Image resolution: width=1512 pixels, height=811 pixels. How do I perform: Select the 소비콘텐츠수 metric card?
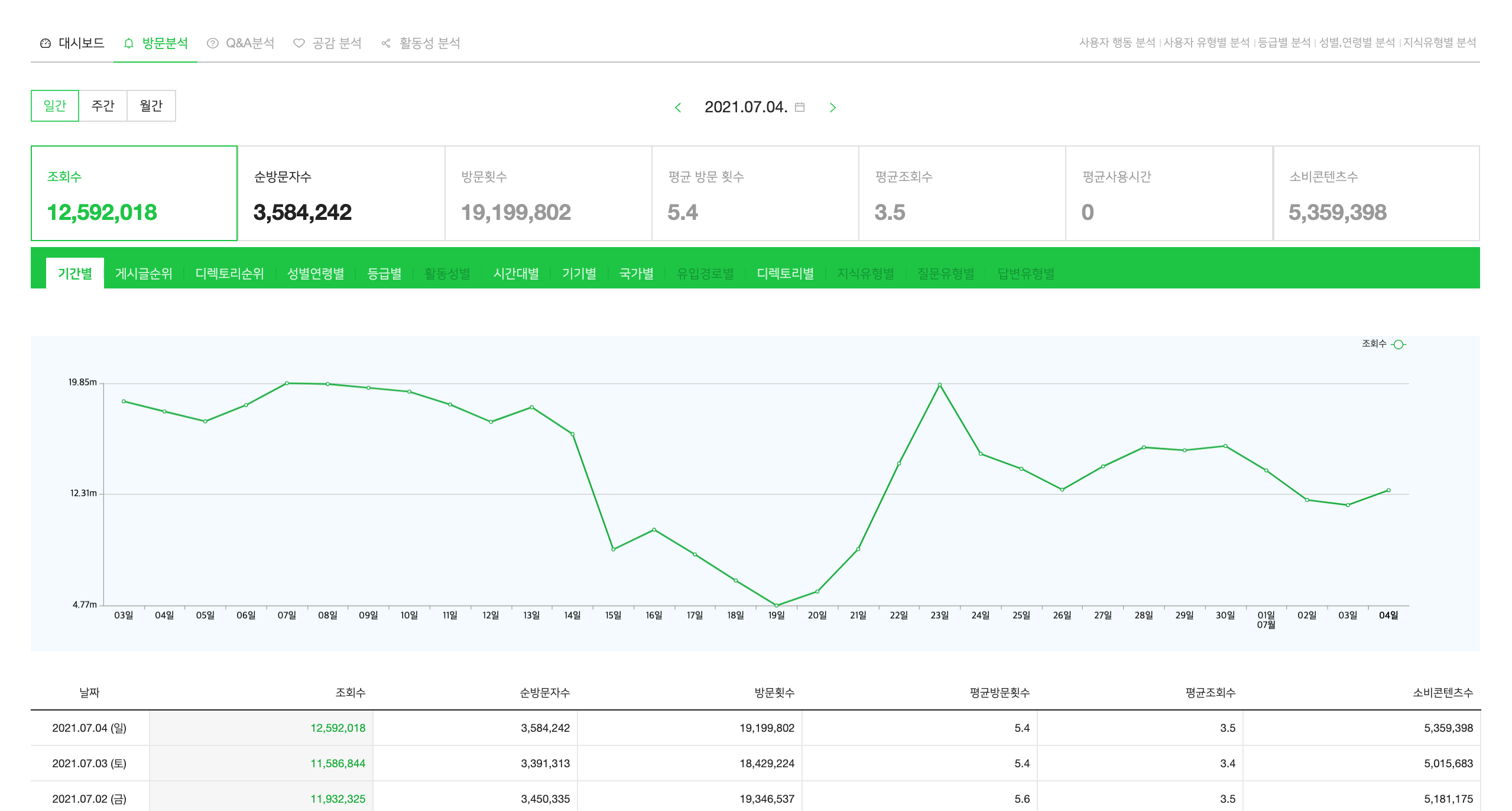[x=1377, y=193]
